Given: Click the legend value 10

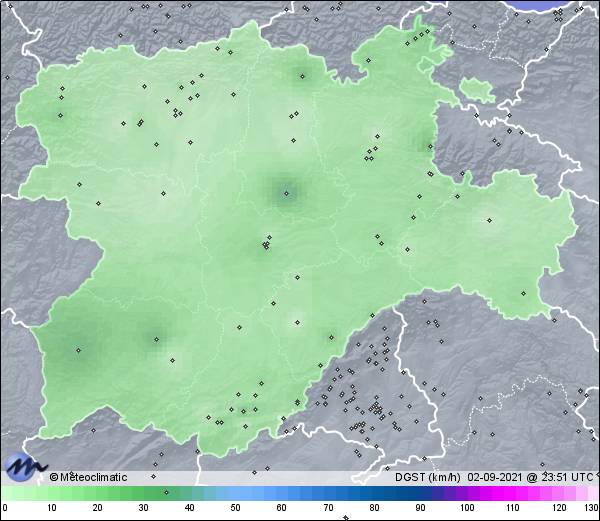Looking at the screenshot, I should [52, 508].
